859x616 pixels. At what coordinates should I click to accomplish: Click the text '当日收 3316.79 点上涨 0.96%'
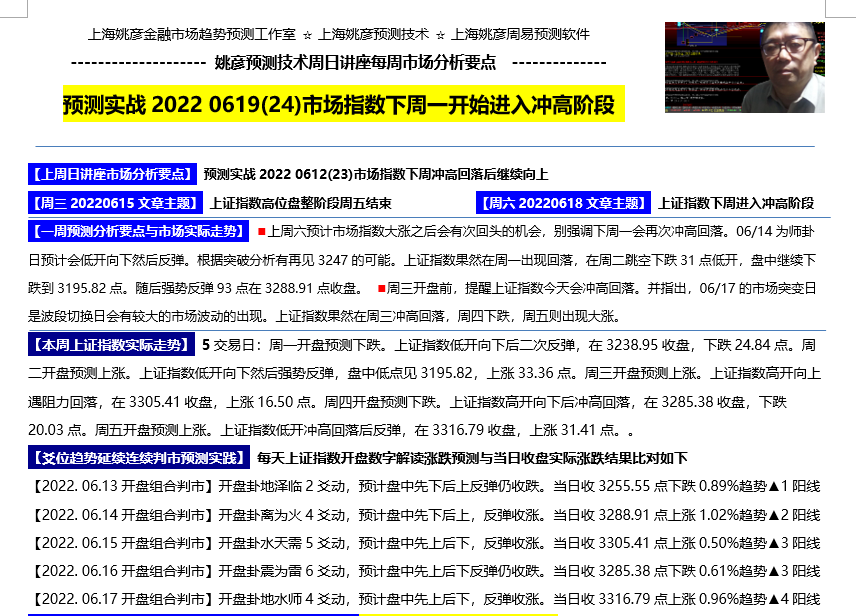coord(646,599)
